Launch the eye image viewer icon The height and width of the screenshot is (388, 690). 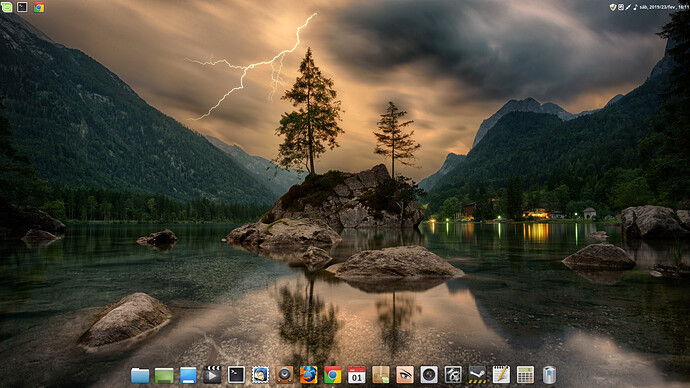tap(405, 375)
